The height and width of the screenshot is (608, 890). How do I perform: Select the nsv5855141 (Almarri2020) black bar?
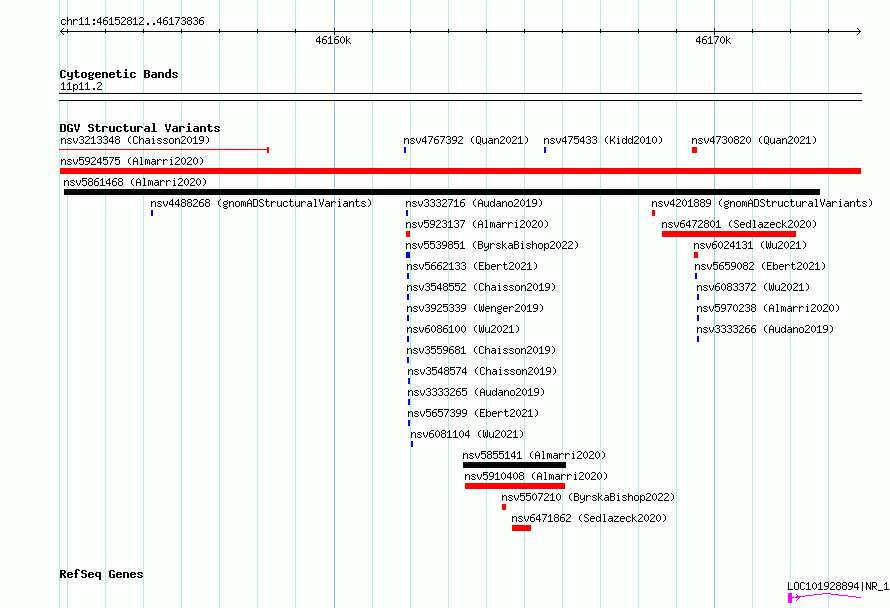point(514,465)
